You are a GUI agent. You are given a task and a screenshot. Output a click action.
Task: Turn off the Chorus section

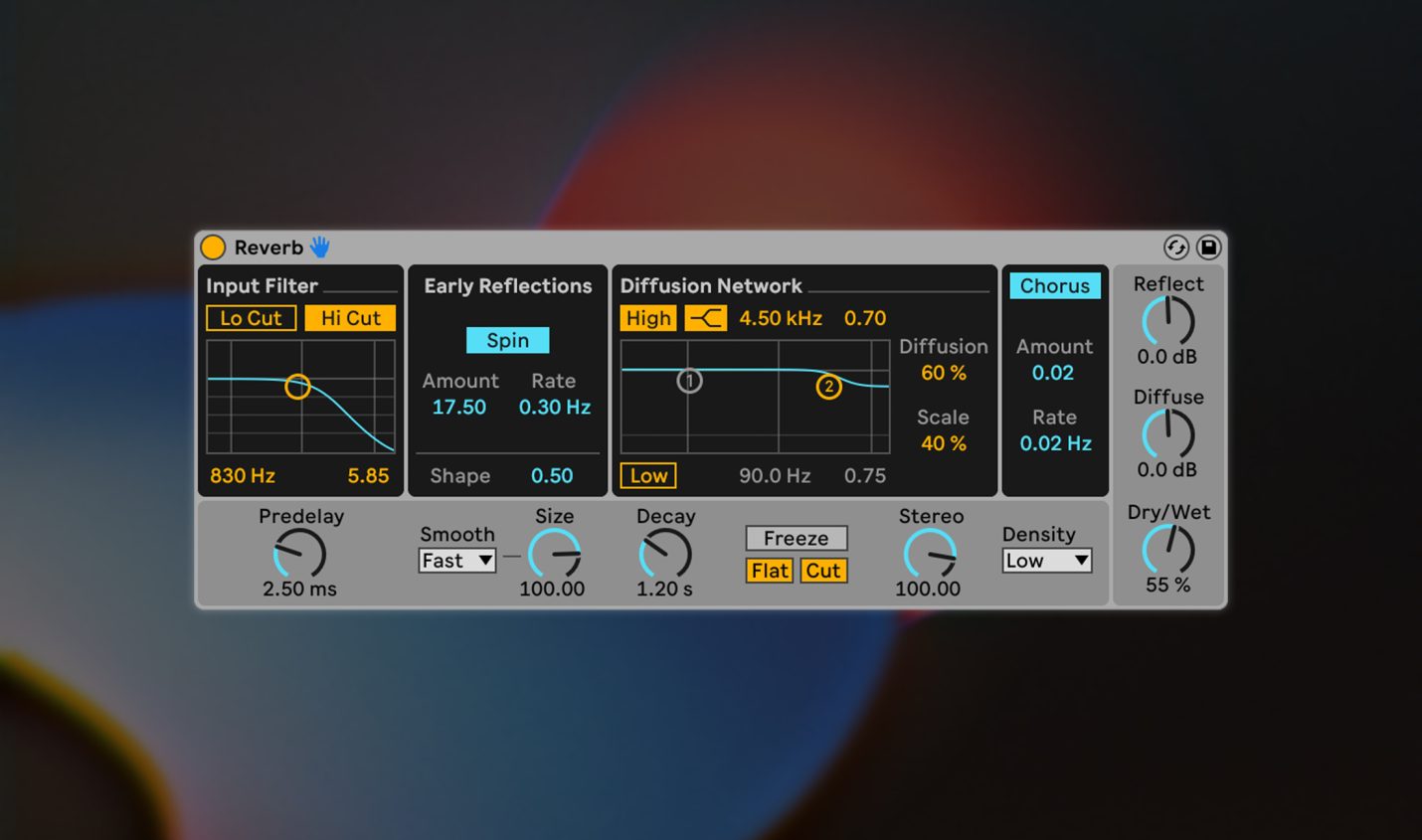[1054, 286]
